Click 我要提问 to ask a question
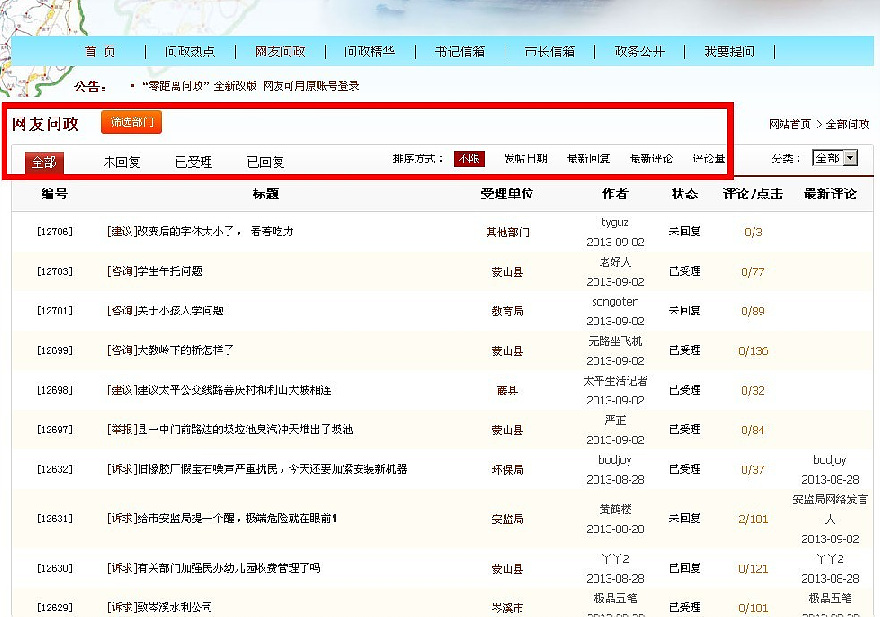 [x=729, y=52]
